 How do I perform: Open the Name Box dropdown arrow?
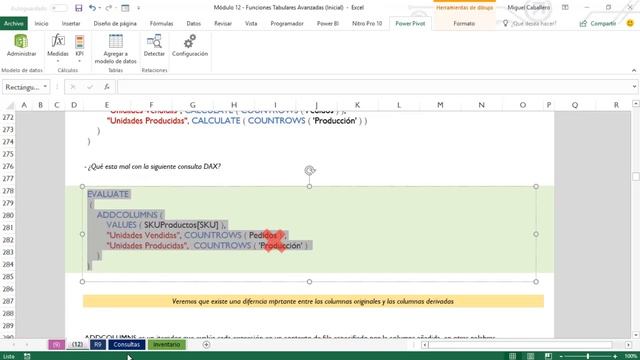click(x=45, y=87)
